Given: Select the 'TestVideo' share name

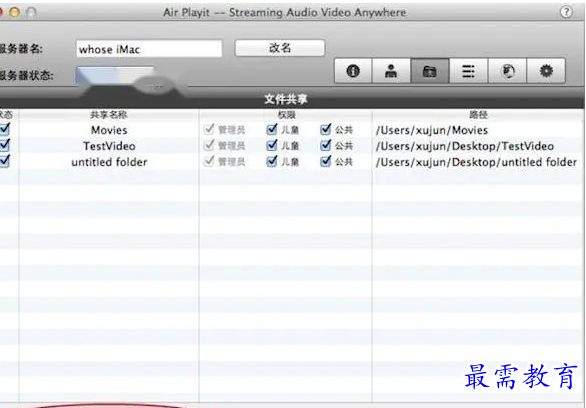Looking at the screenshot, I should pyautogui.click(x=109, y=146).
